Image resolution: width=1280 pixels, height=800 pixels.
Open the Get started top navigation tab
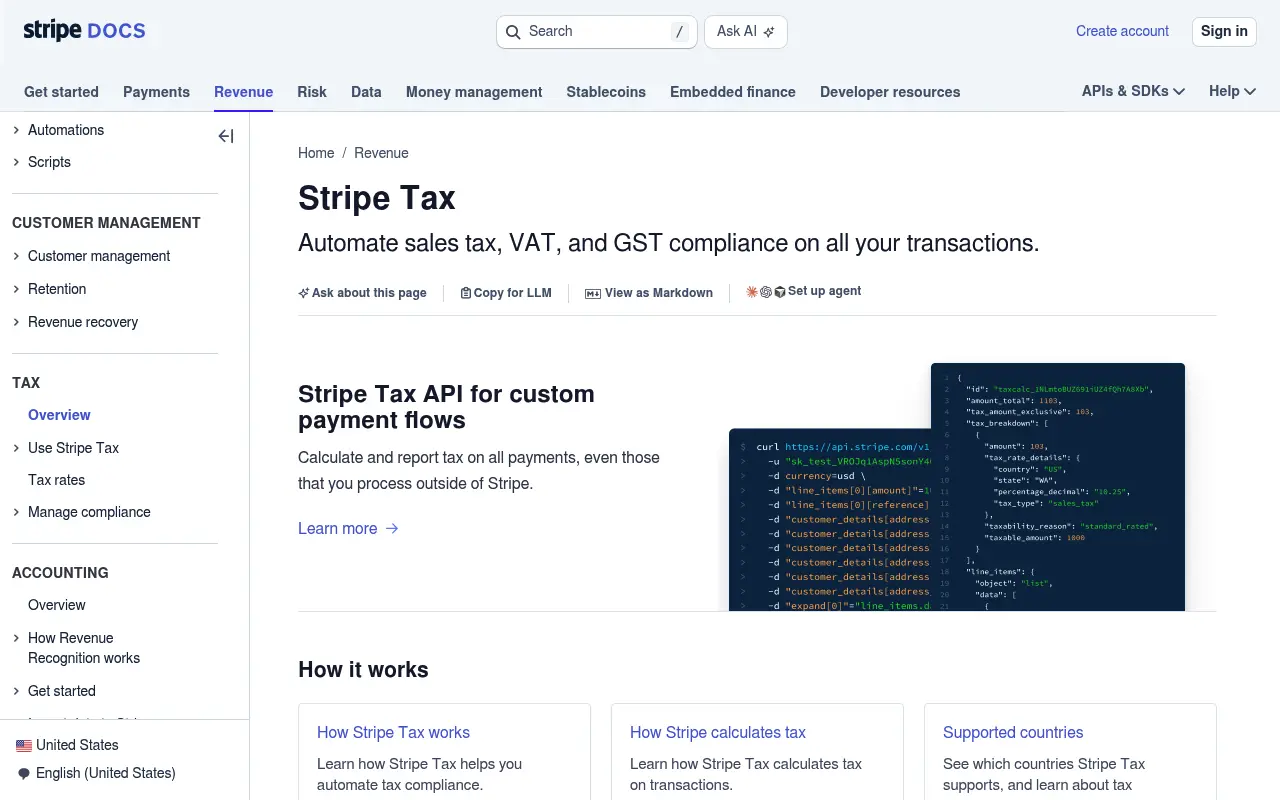[61, 92]
